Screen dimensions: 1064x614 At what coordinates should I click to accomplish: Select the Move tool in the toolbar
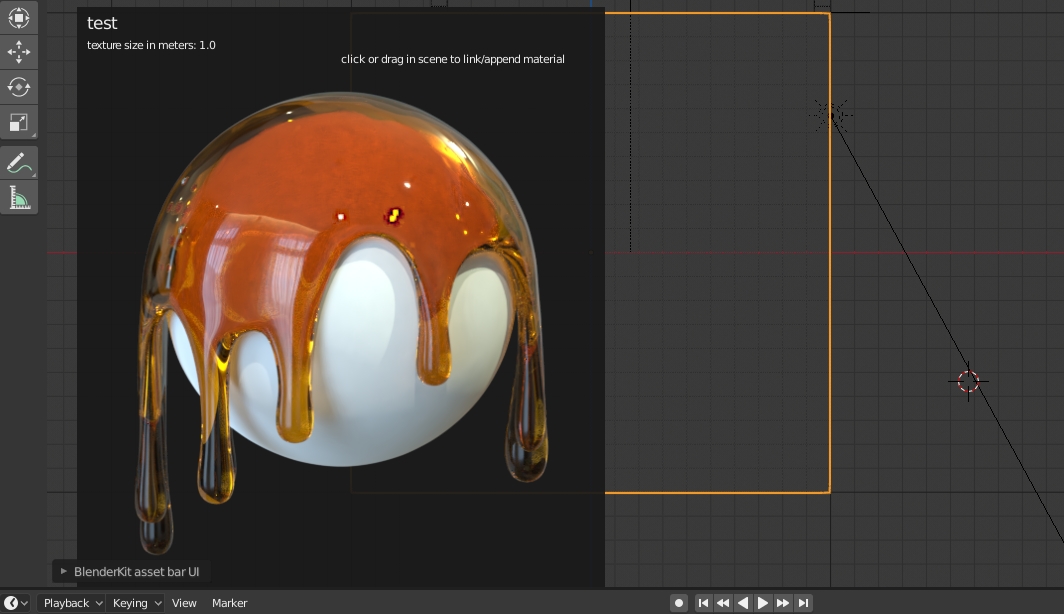point(18,52)
